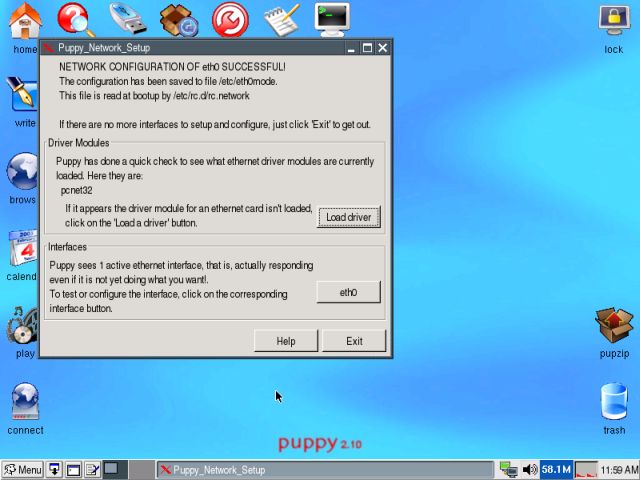The image size is (640, 480).
Task: Click the Puppy_Network_Setup window menu icon
Action: point(49,48)
